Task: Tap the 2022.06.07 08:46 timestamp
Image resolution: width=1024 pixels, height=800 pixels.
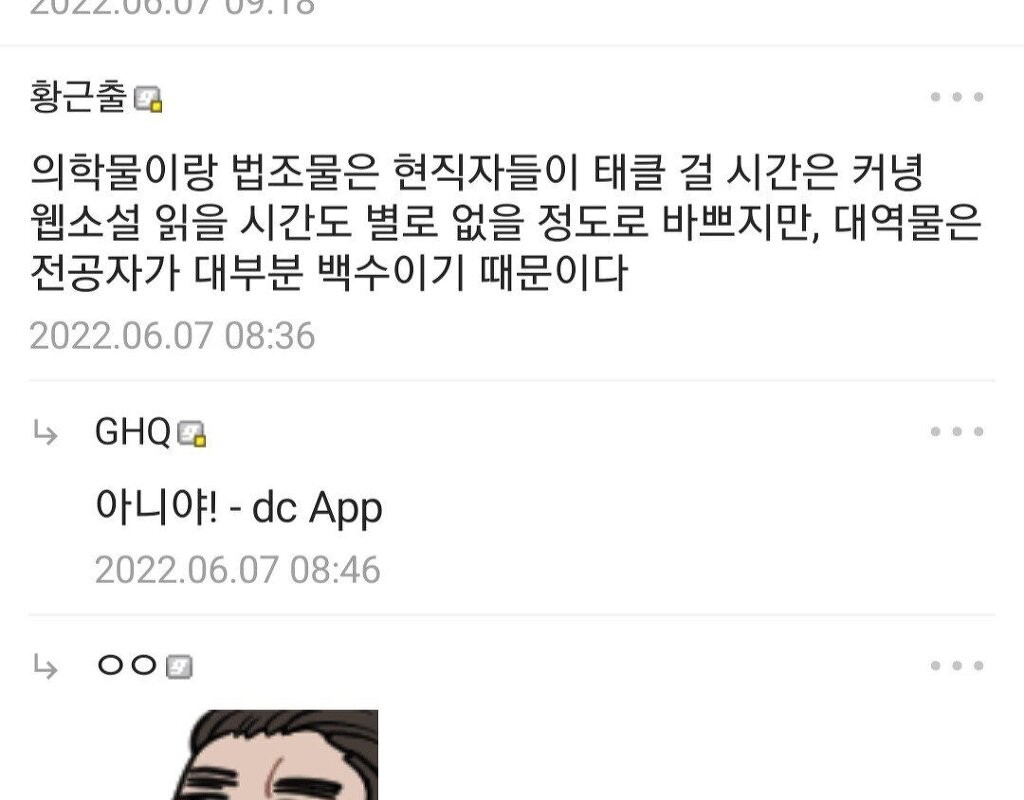Action: click(238, 569)
